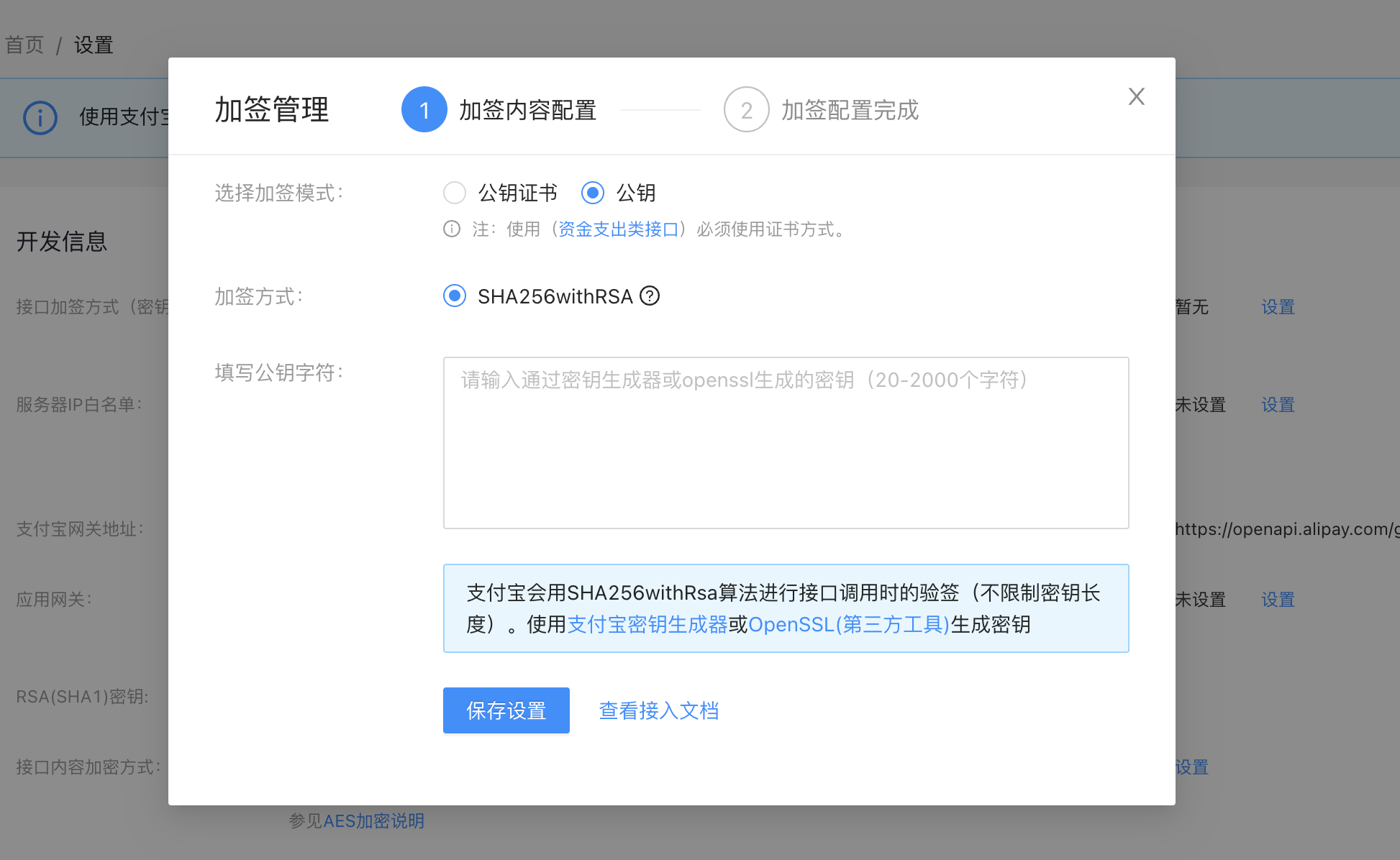Click the step 2 circle 加签配置完成
This screenshot has height=860, width=1400.
746,110
